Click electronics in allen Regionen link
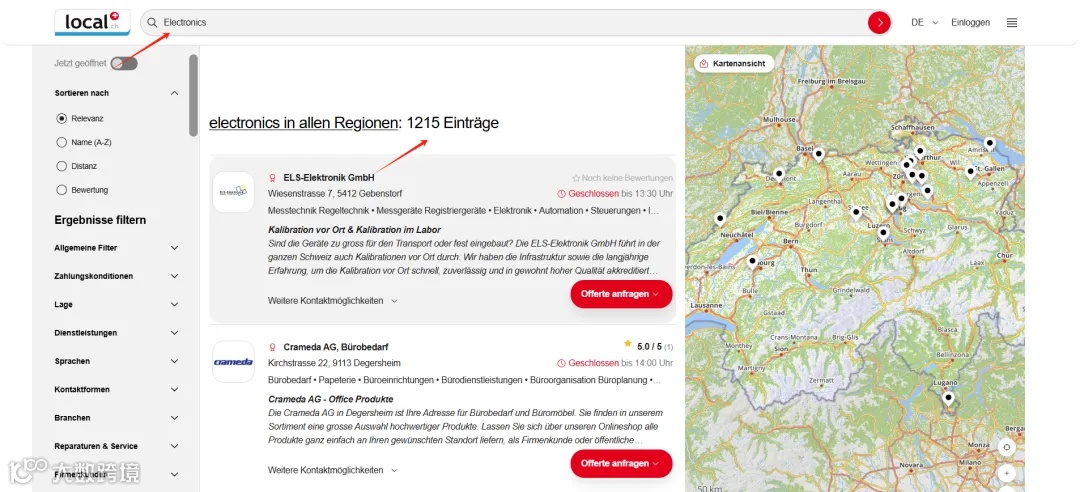The width and height of the screenshot is (1080, 492). (x=304, y=123)
